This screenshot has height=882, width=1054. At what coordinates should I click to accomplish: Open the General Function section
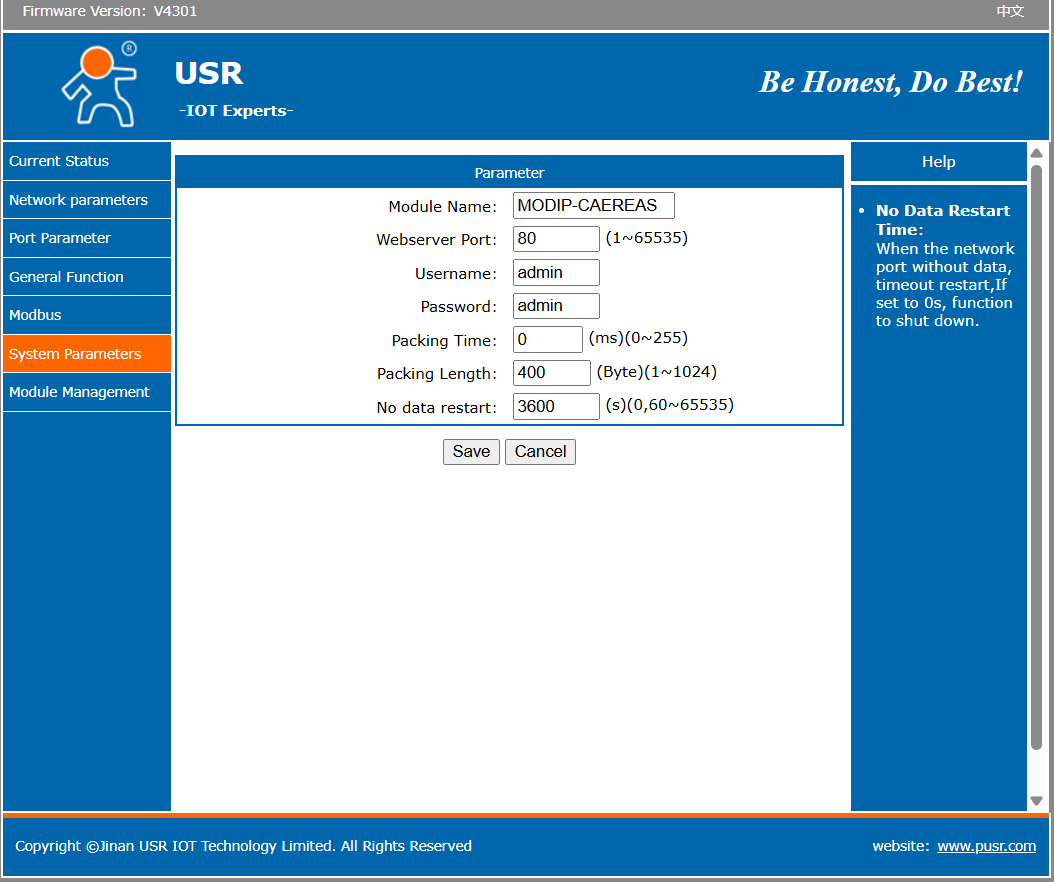point(65,276)
